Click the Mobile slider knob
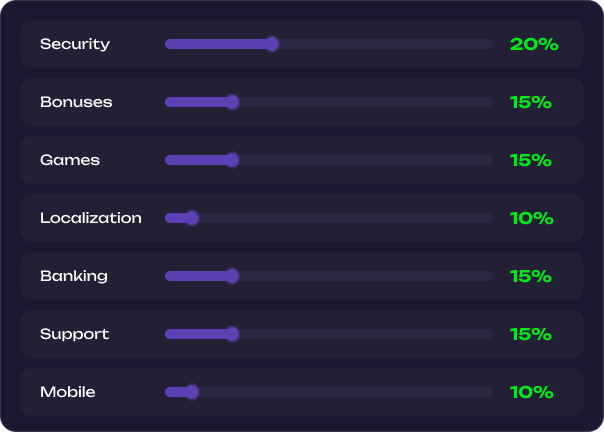The height and width of the screenshot is (432, 604). coord(192,392)
